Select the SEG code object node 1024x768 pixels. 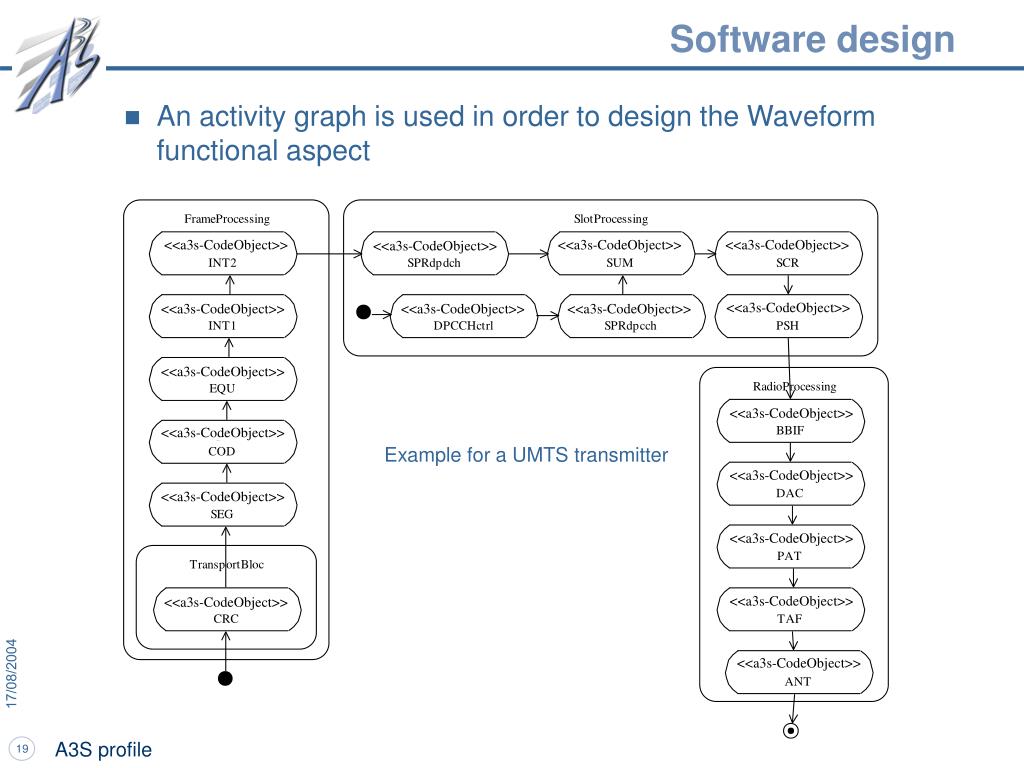pos(223,505)
